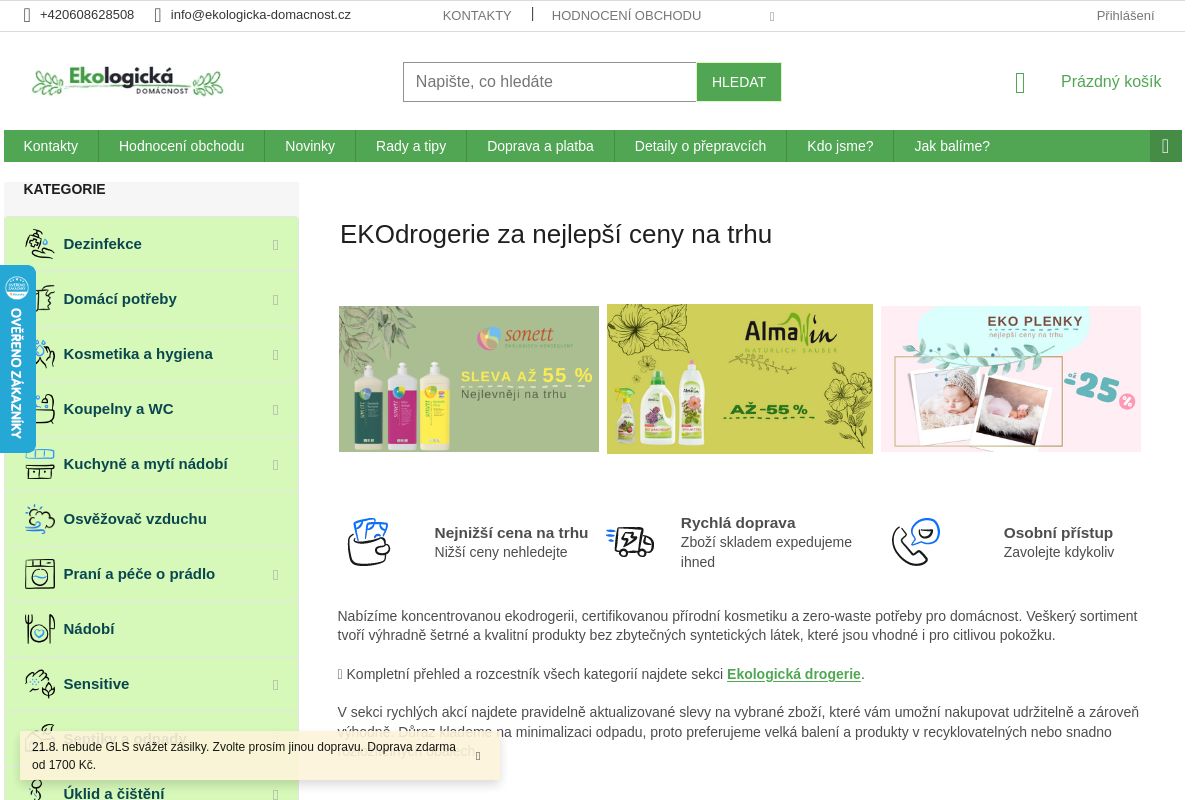Open the Kdo jsme? menu item
The image size is (1200, 800).
coord(840,146)
